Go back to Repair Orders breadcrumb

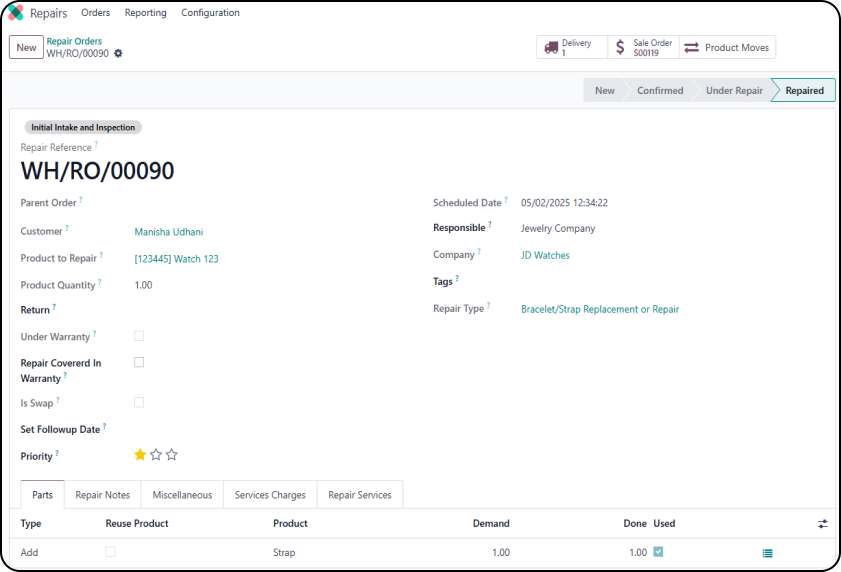pyautogui.click(x=74, y=41)
